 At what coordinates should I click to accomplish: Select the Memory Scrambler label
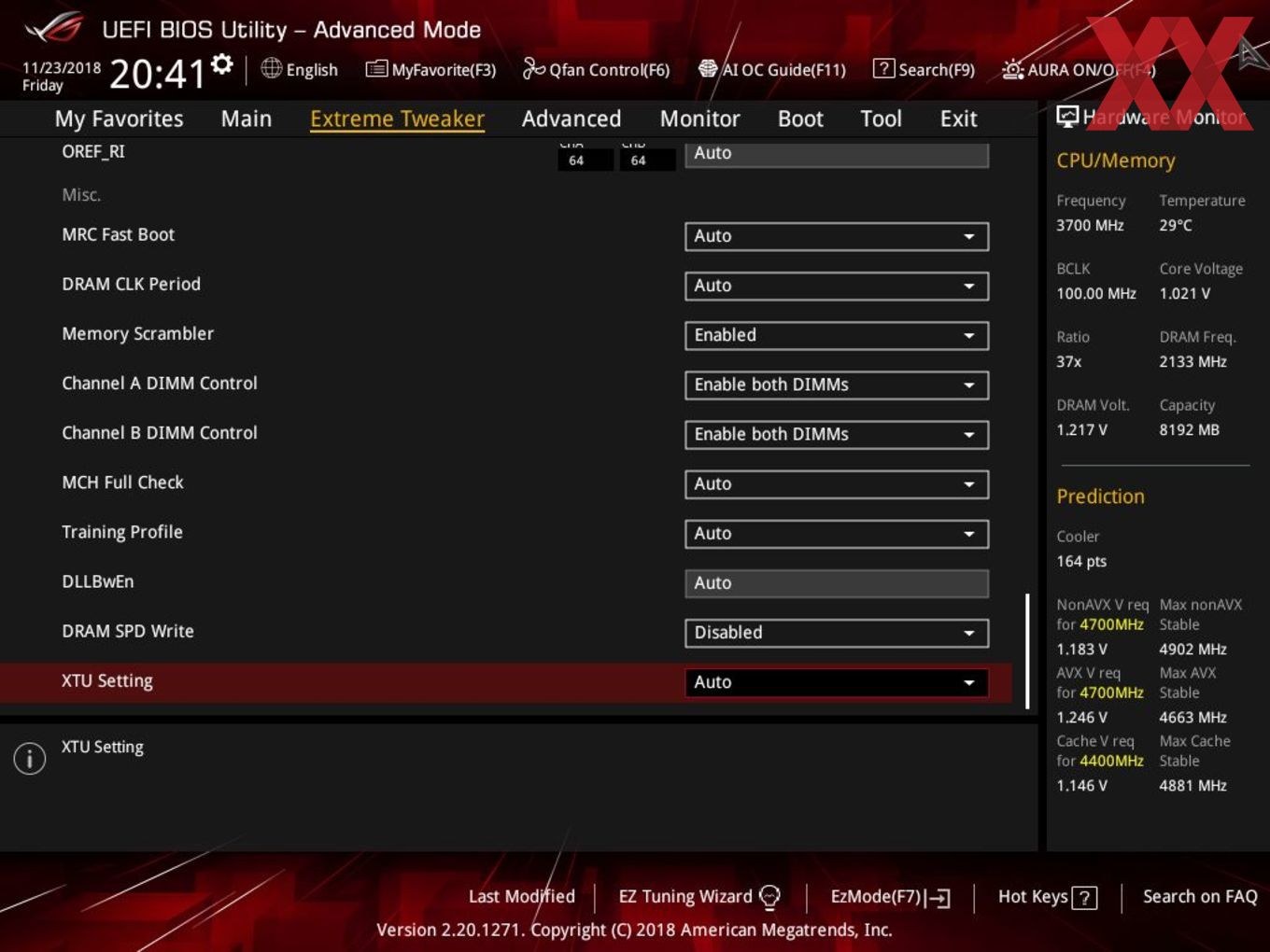click(137, 333)
